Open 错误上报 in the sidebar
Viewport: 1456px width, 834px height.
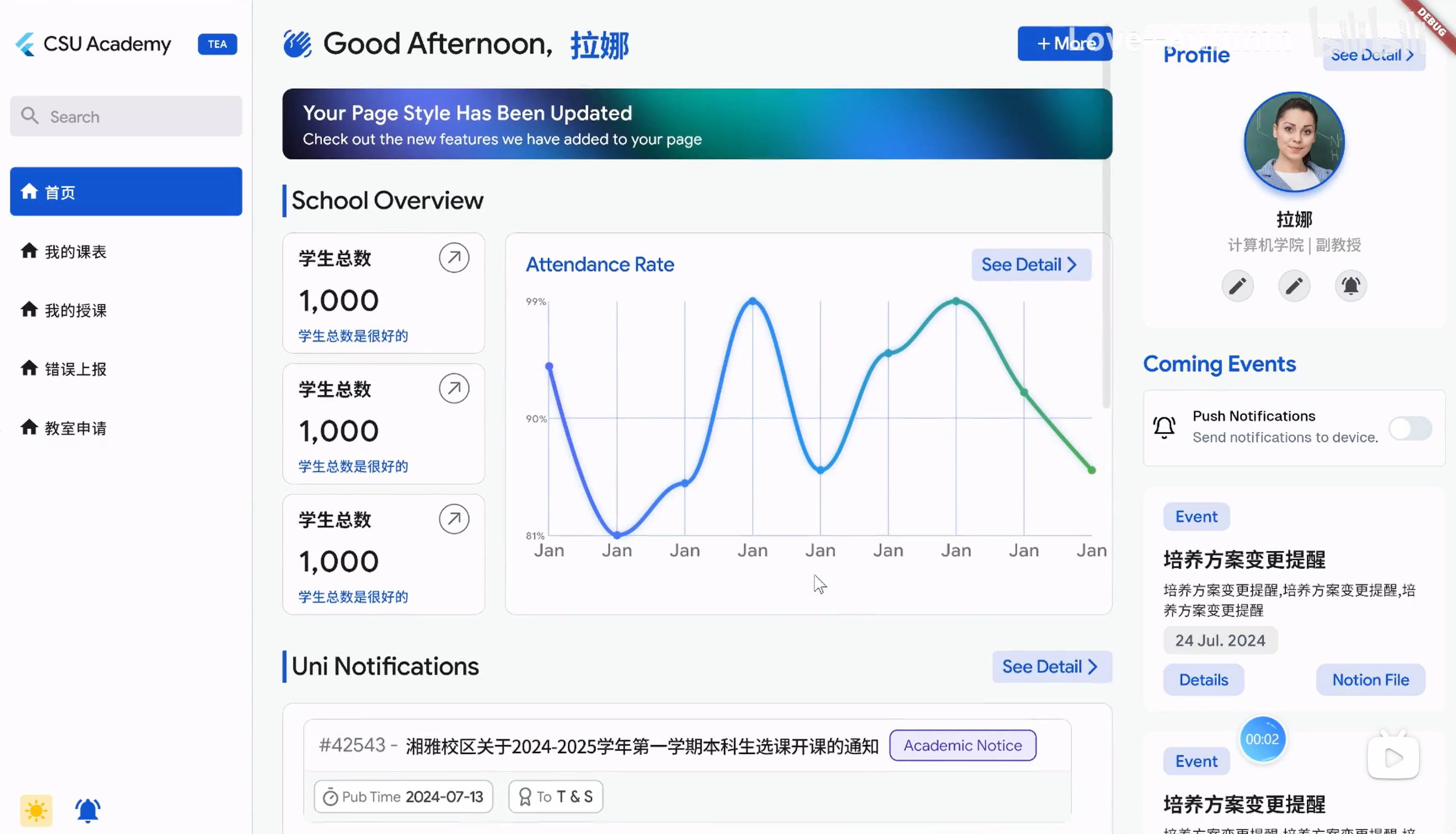126,368
